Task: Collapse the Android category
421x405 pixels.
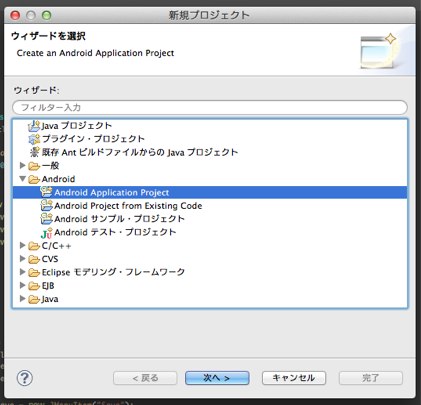Action: (23, 179)
